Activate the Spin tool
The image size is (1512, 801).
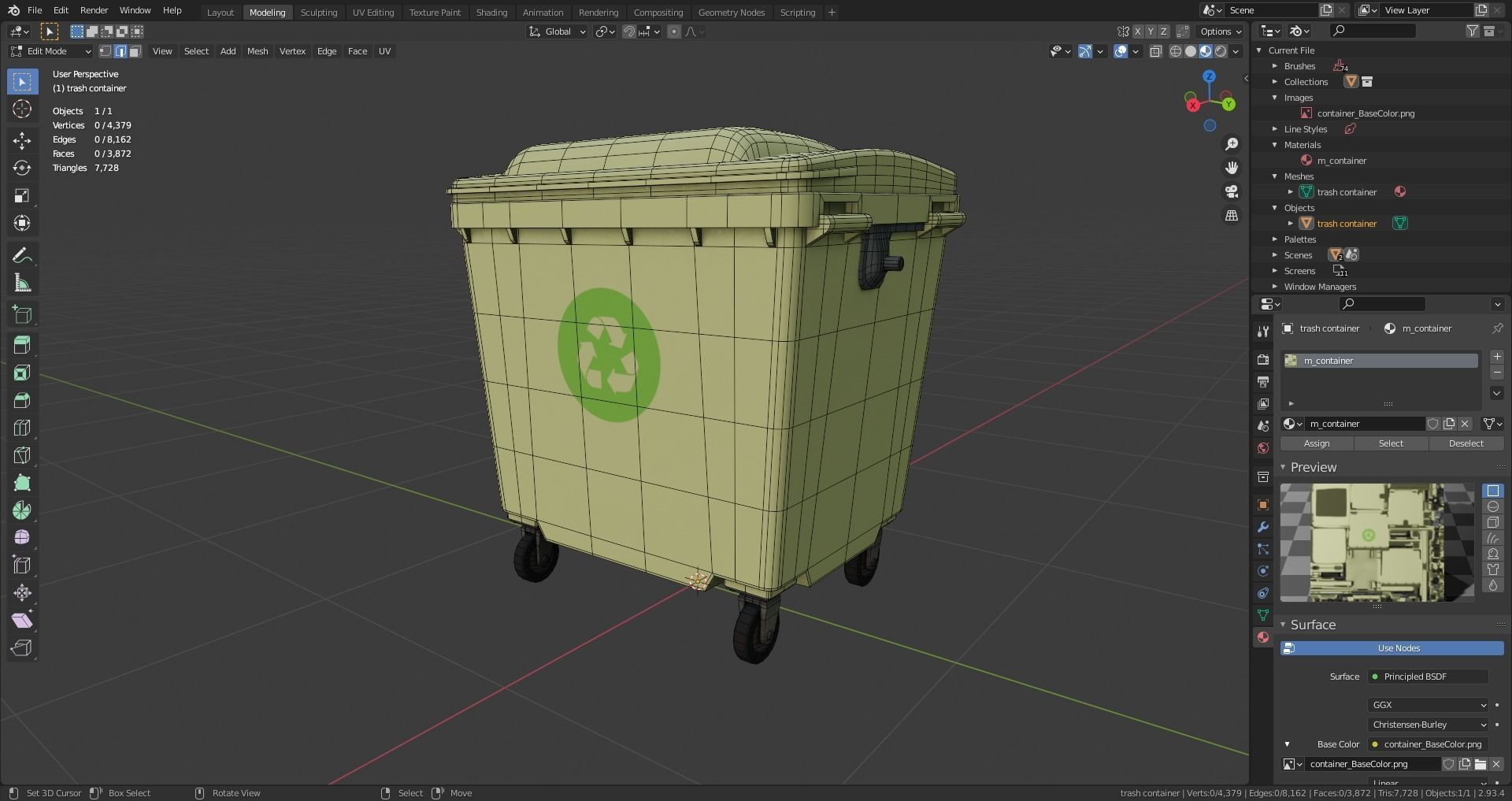click(x=22, y=510)
